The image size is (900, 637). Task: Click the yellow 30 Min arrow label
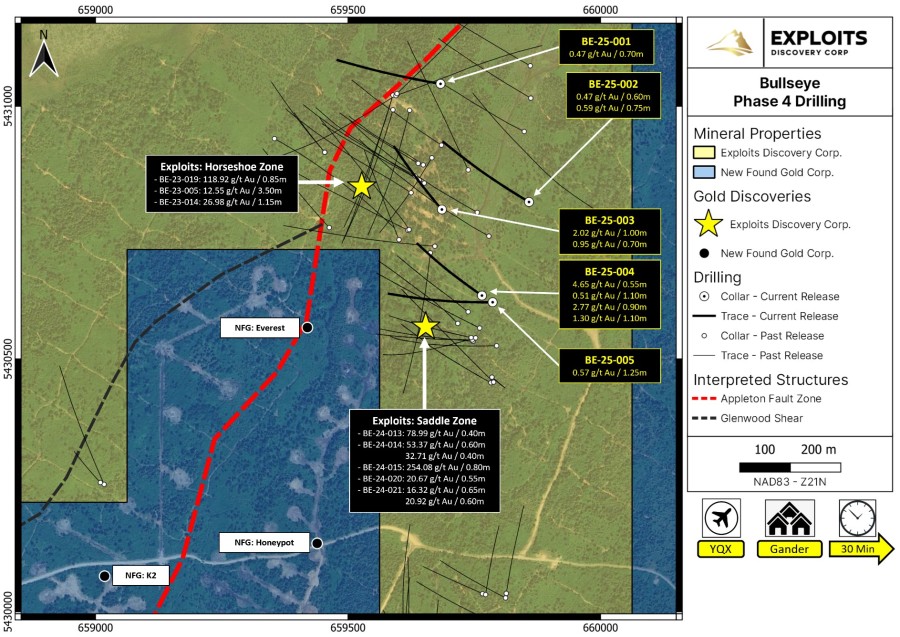[x=862, y=549]
